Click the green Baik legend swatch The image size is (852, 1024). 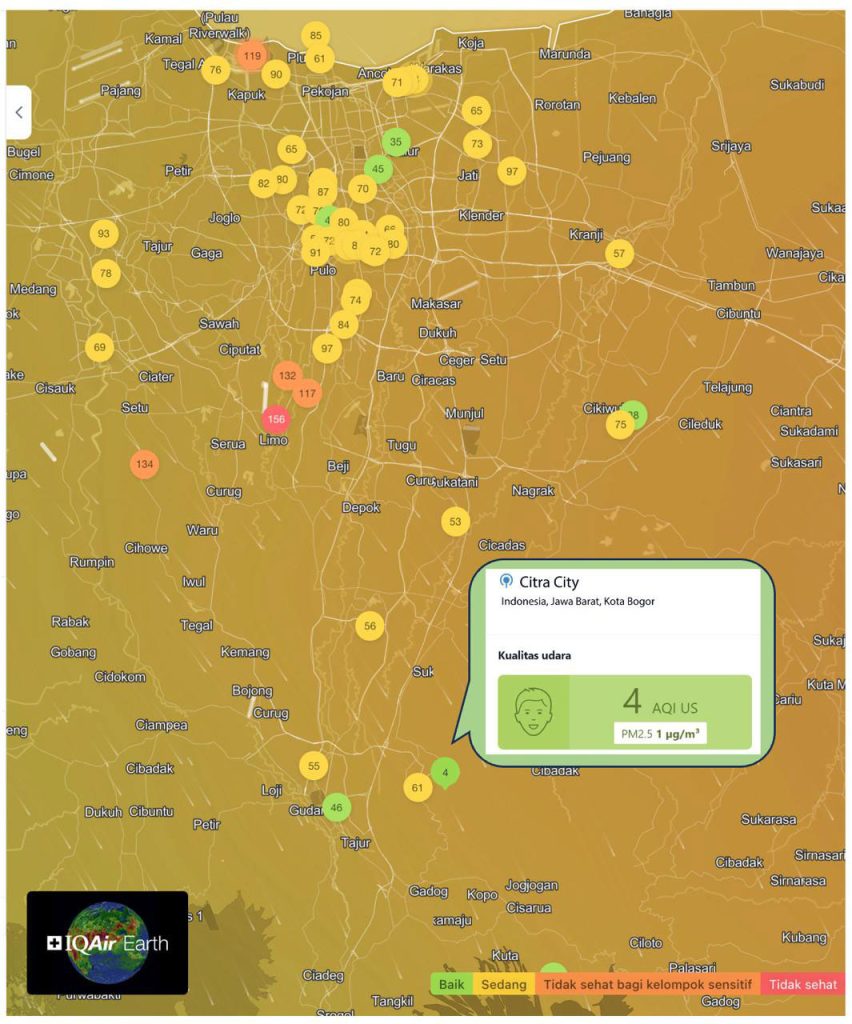(452, 984)
